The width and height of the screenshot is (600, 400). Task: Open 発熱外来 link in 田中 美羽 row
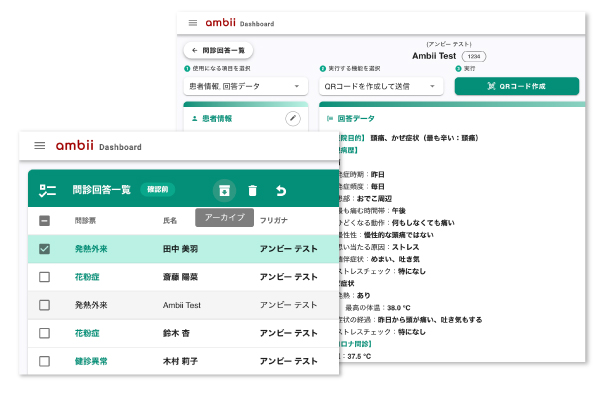91,249
